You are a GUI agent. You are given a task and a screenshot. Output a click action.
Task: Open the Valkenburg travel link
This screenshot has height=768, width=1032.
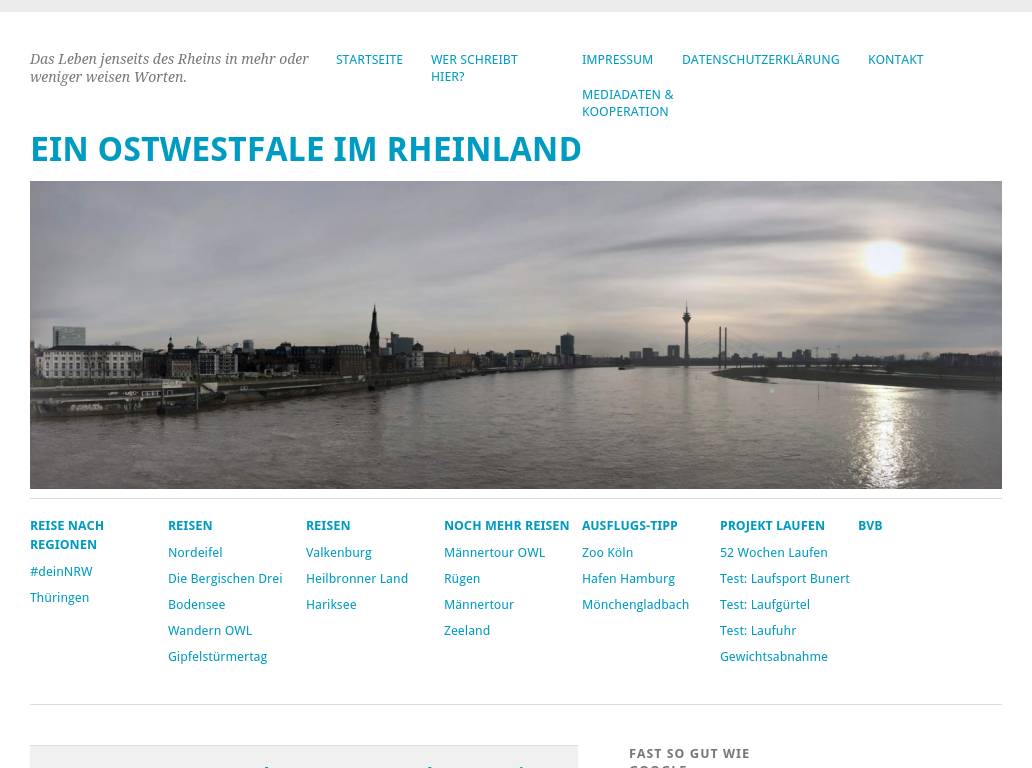click(338, 553)
